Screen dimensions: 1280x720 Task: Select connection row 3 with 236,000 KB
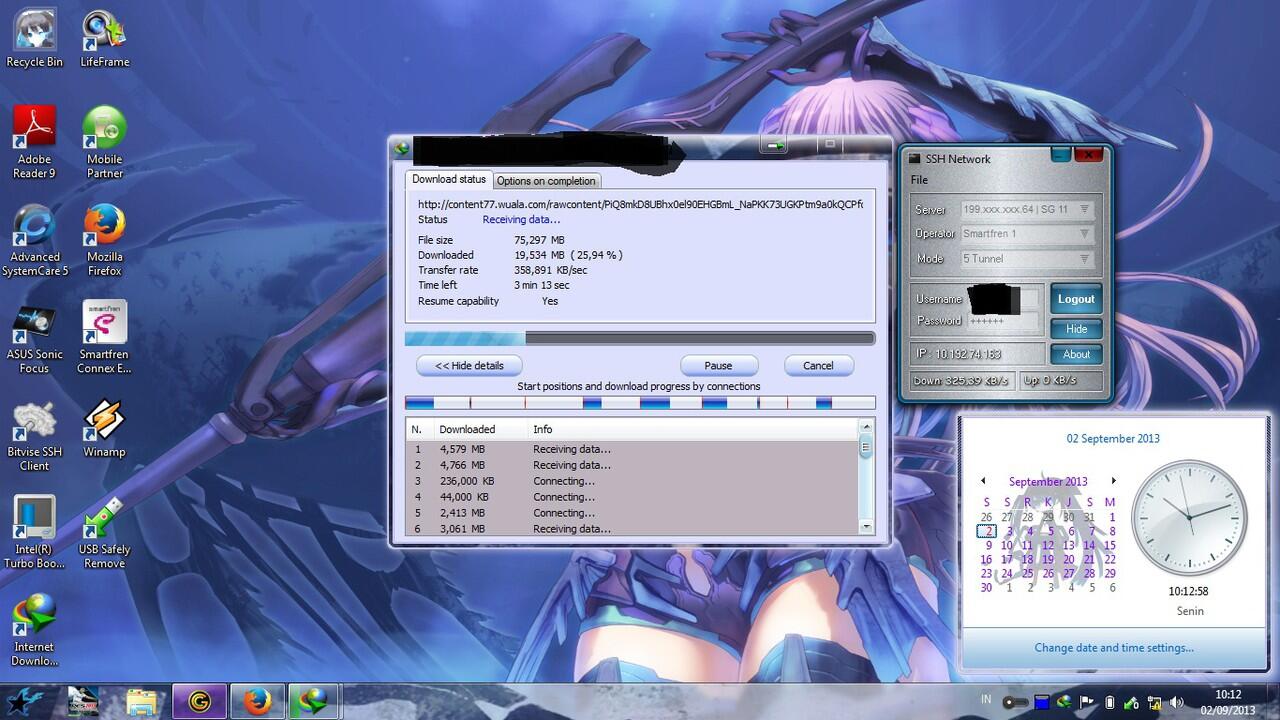click(x=632, y=481)
